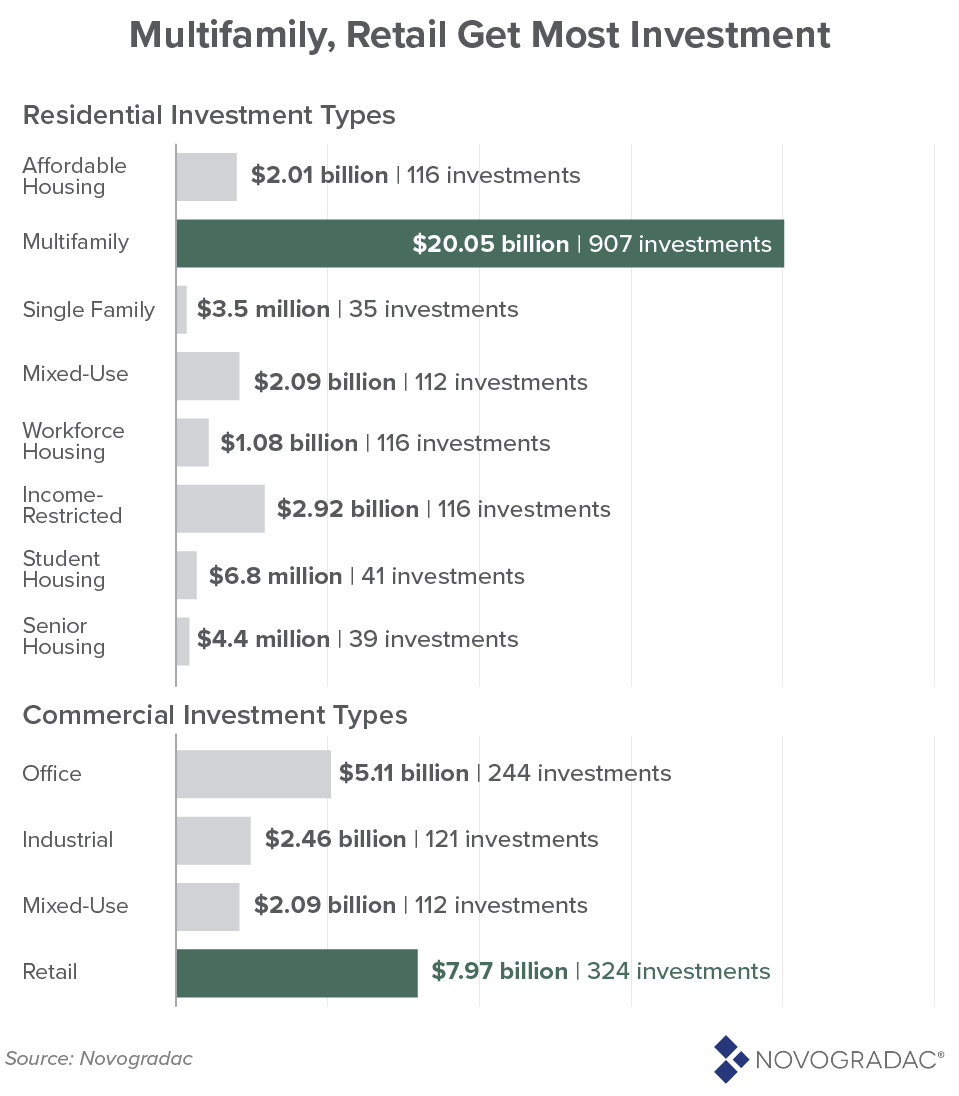Click the Residential Investment Types heading

point(209,115)
